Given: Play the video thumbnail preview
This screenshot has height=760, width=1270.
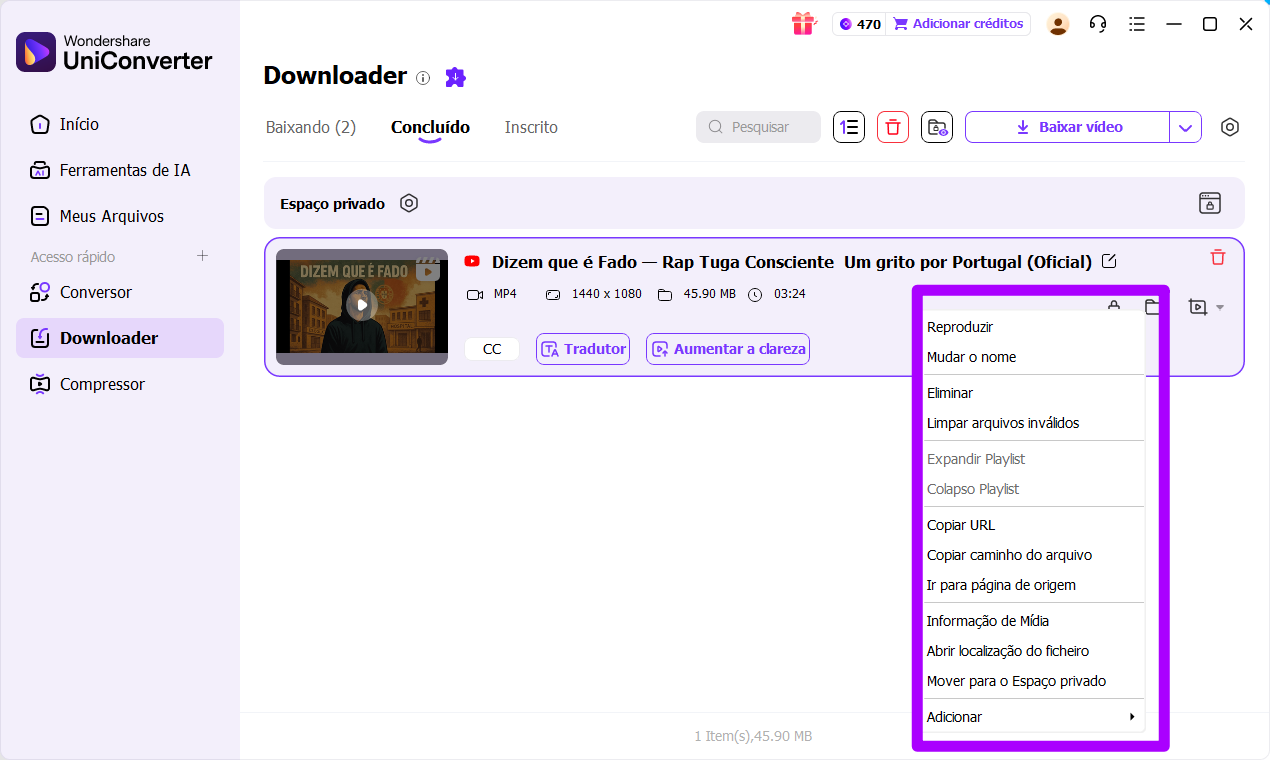Looking at the screenshot, I should point(362,304).
